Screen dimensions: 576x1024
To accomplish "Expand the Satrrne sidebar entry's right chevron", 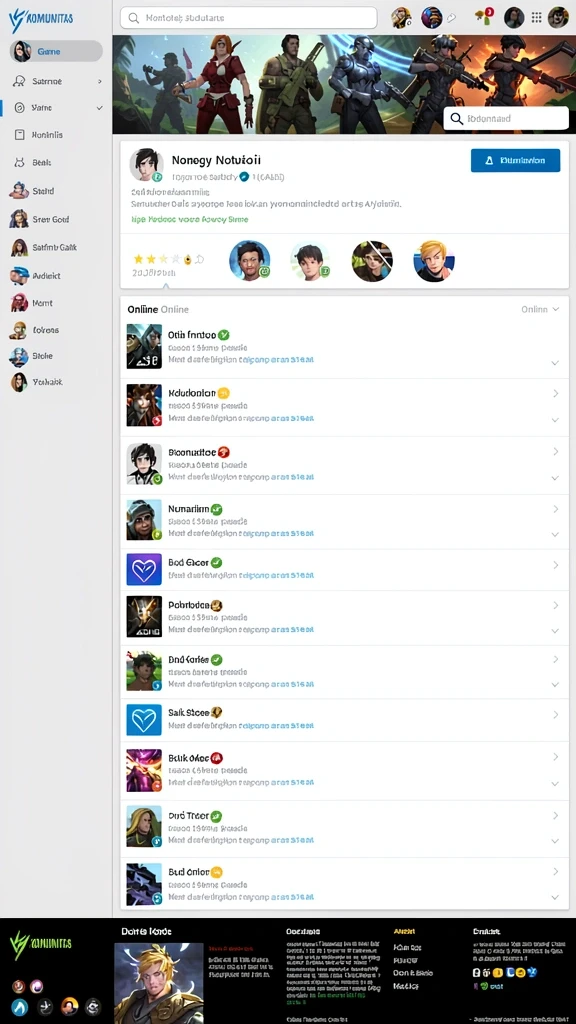I will tap(100, 82).
